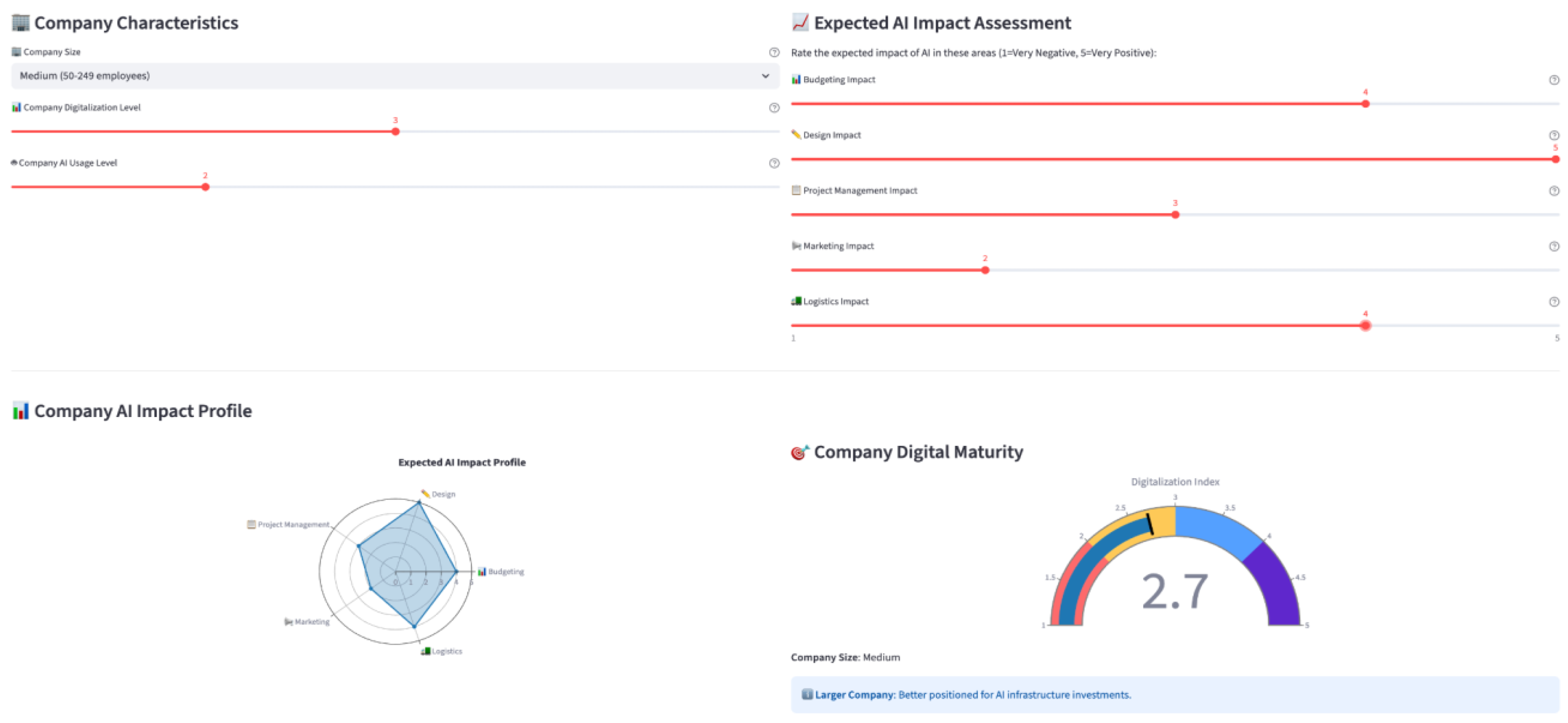Viewport: 1568px width, 723px height.
Task: Click the Project Management Impact slider handle
Action: pyautogui.click(x=1175, y=215)
